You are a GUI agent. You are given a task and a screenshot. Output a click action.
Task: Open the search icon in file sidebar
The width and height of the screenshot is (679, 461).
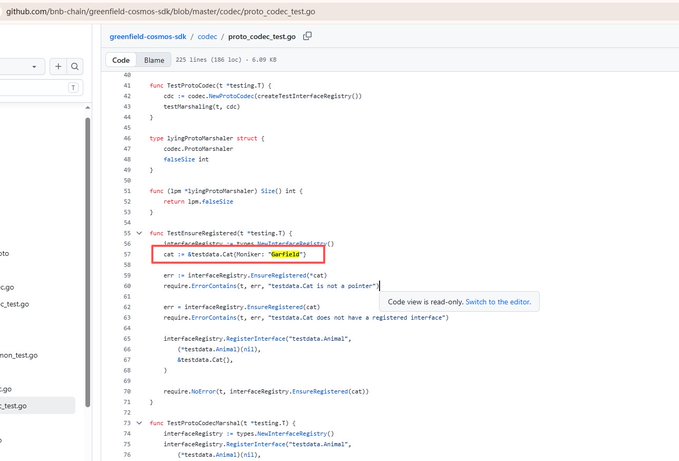click(75, 67)
